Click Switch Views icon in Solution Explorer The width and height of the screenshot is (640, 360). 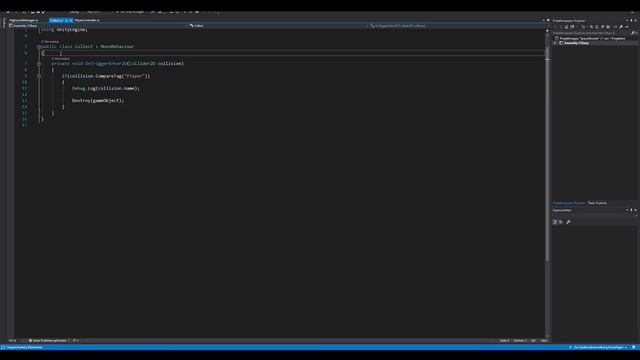[572, 27]
